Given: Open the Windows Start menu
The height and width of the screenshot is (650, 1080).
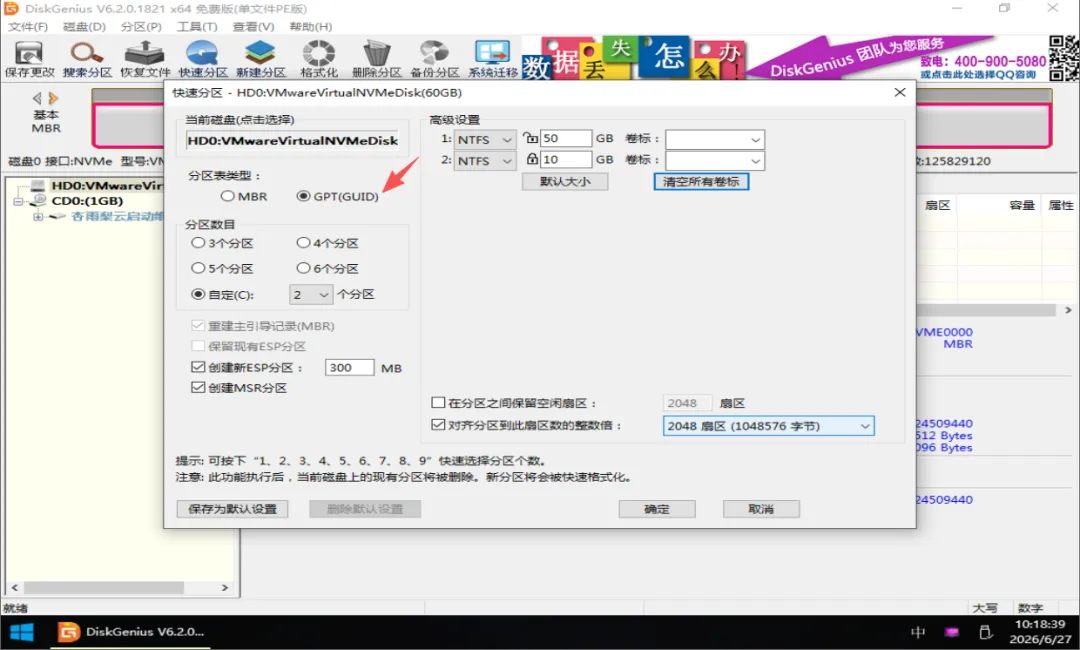Looking at the screenshot, I should [x=21, y=632].
